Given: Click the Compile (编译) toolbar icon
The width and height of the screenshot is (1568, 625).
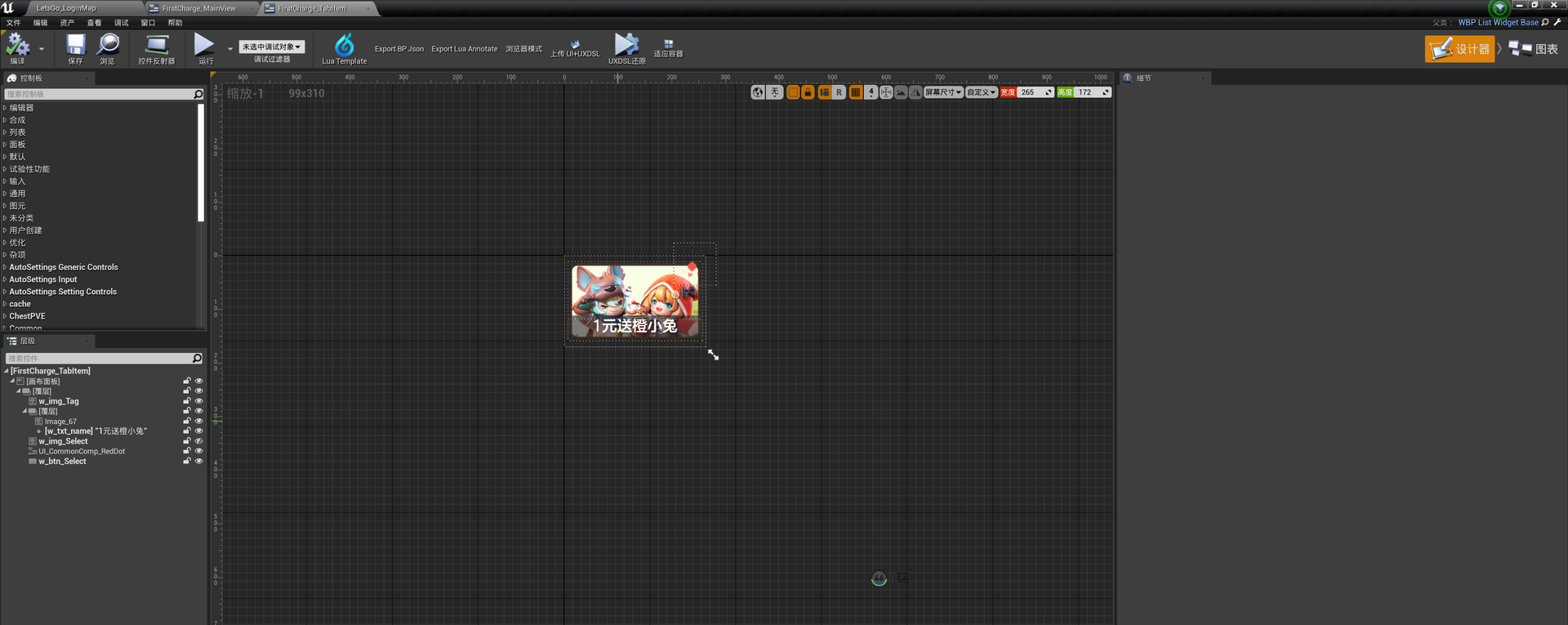Looking at the screenshot, I should [x=17, y=46].
